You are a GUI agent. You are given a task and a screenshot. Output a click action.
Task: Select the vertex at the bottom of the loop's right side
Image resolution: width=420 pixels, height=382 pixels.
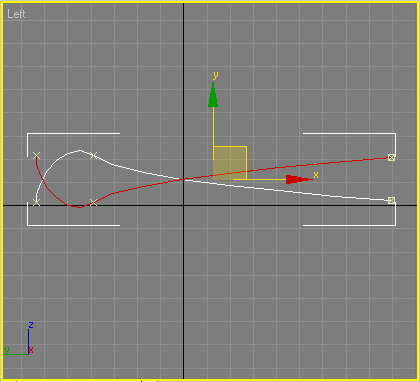(x=94, y=202)
